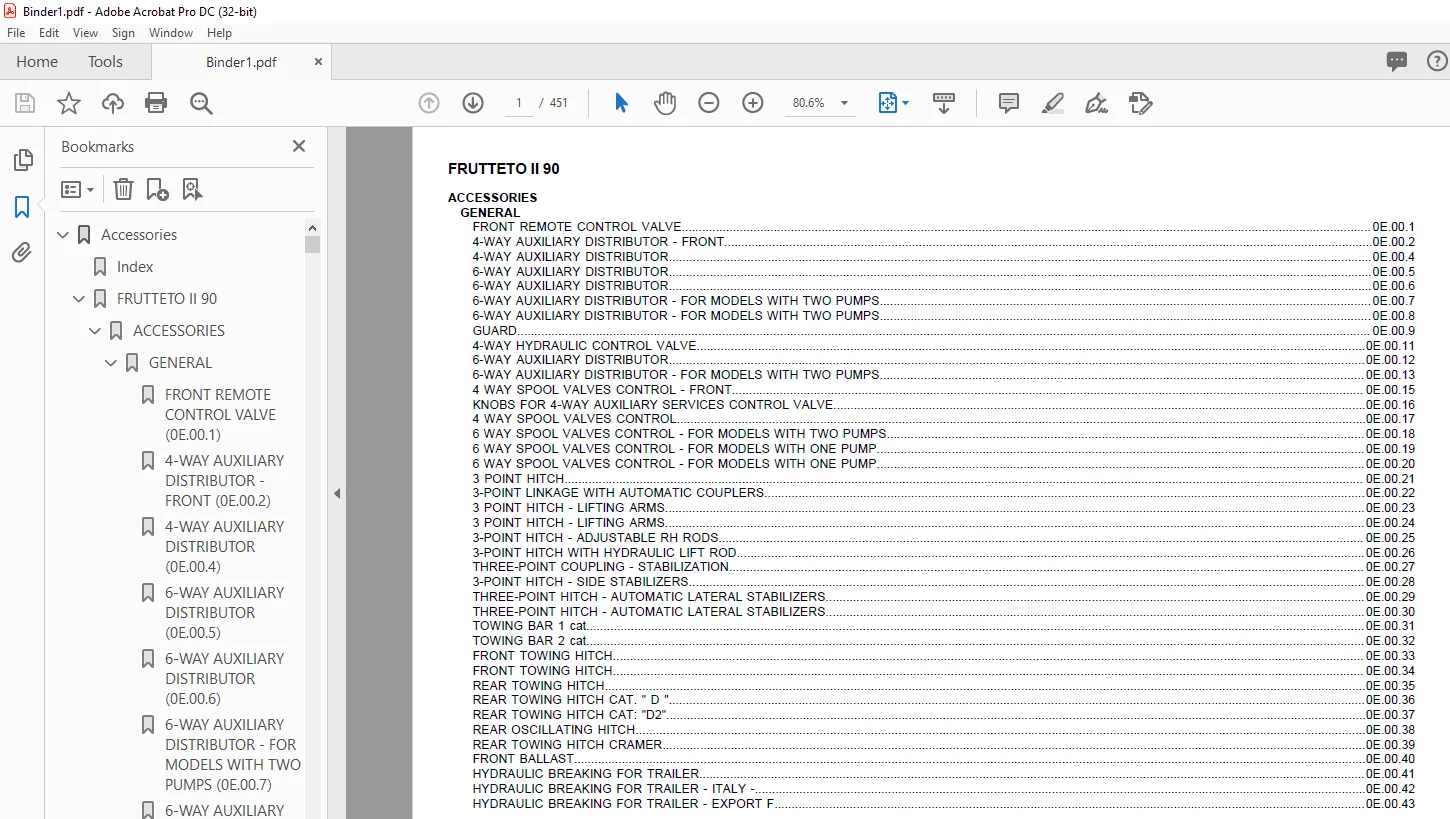
Task: Upload the file using the cloud icon
Action: (113, 103)
